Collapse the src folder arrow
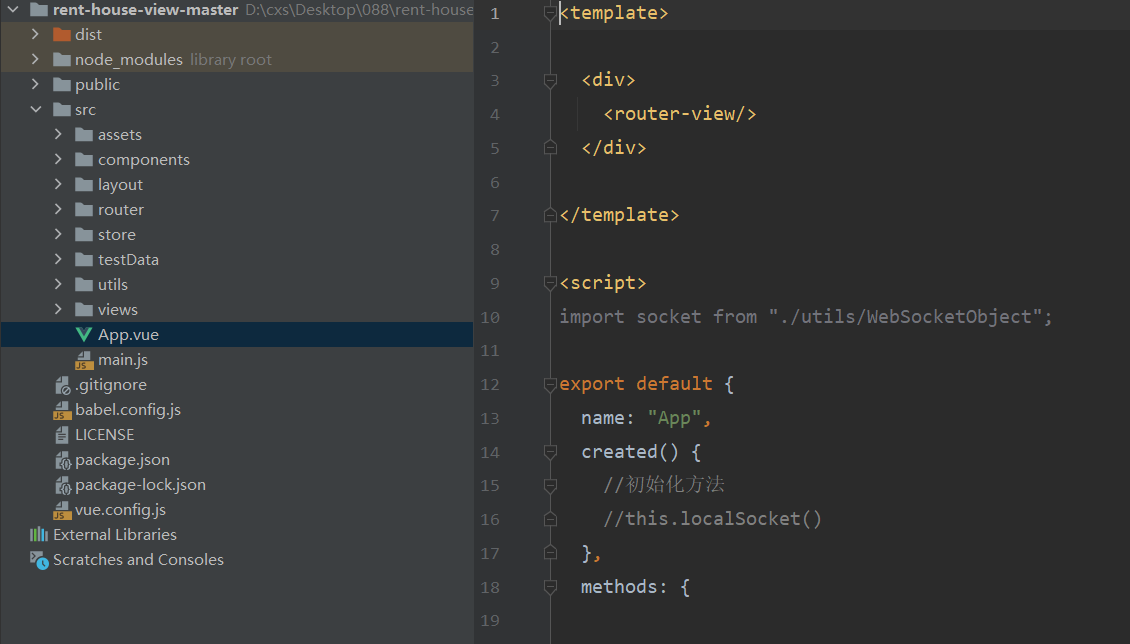Image resolution: width=1130 pixels, height=644 pixels. [x=35, y=109]
